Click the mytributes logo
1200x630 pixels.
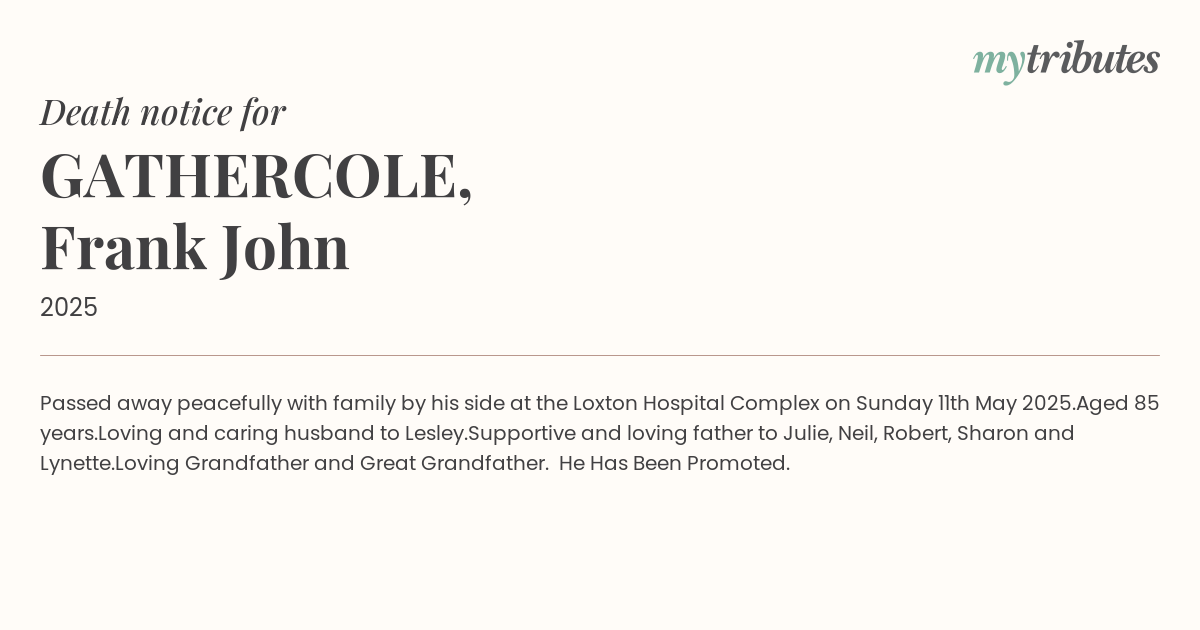[1066, 61]
